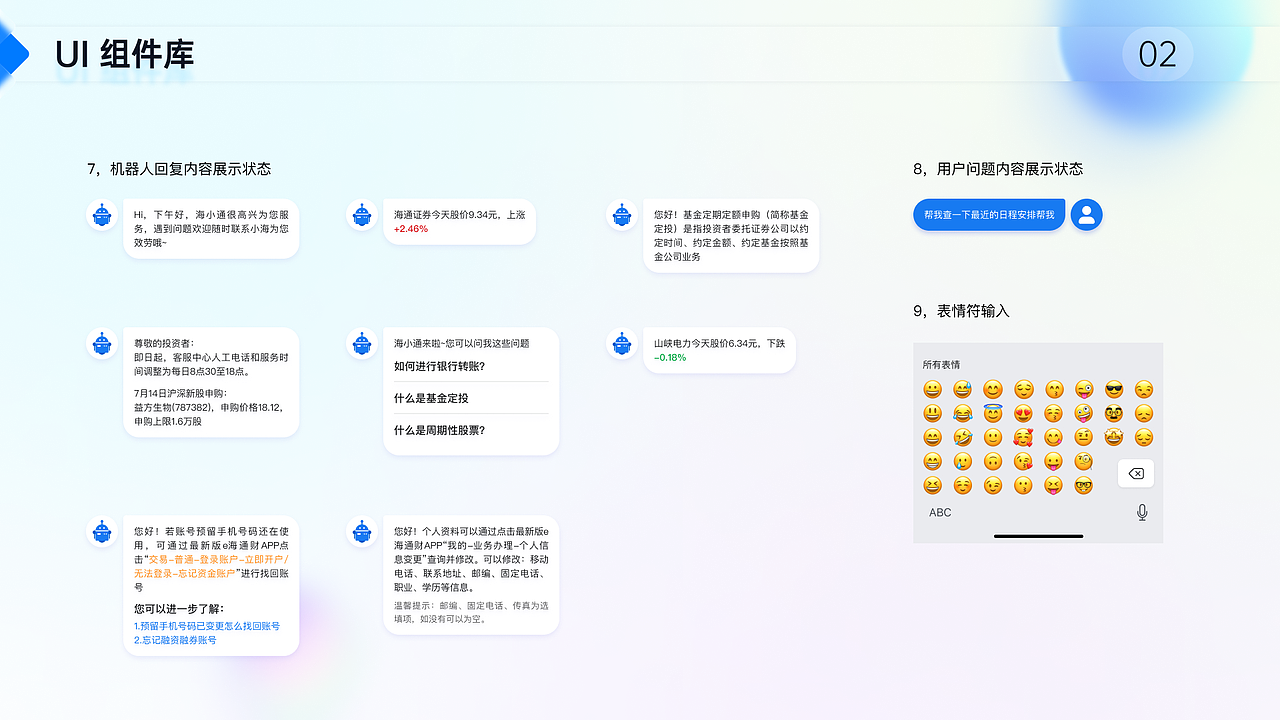Tap the home indicator bar below the keyboard
1280x720 pixels.
[x=1037, y=536]
